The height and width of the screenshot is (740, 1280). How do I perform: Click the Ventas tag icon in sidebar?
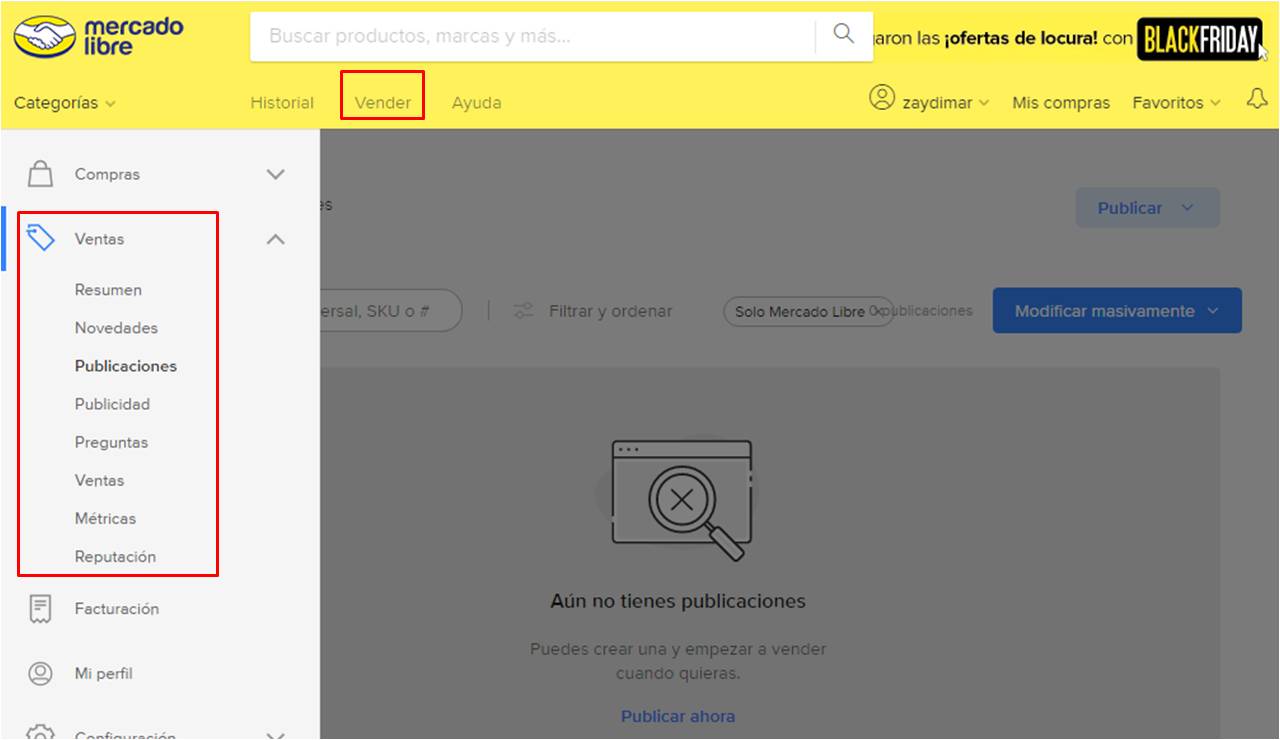[40, 238]
